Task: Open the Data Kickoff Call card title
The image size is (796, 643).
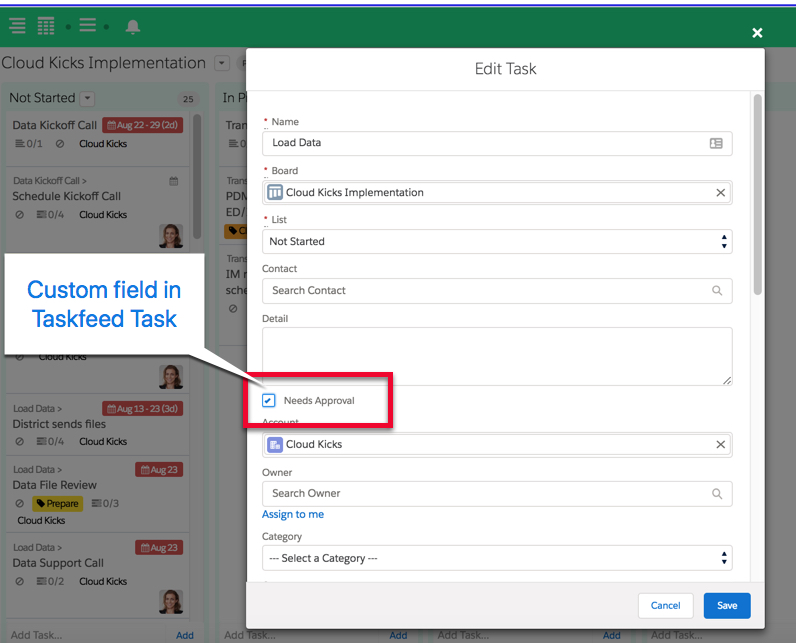Action: click(54, 125)
